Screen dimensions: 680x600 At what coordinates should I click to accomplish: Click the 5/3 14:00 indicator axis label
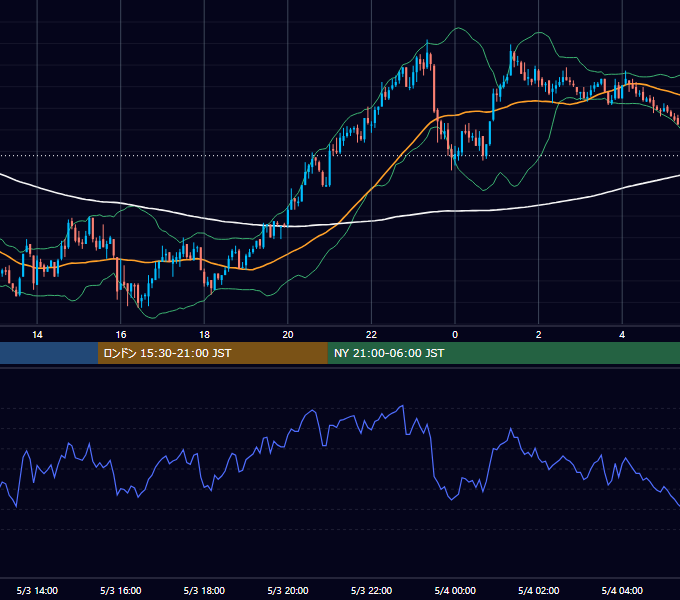pos(37,591)
